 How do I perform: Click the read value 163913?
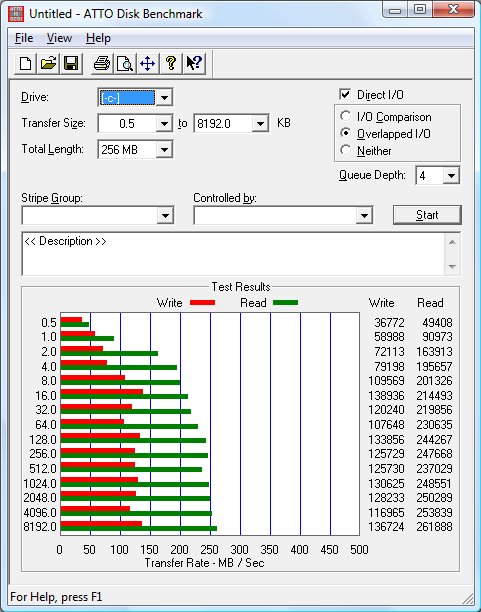(434, 352)
